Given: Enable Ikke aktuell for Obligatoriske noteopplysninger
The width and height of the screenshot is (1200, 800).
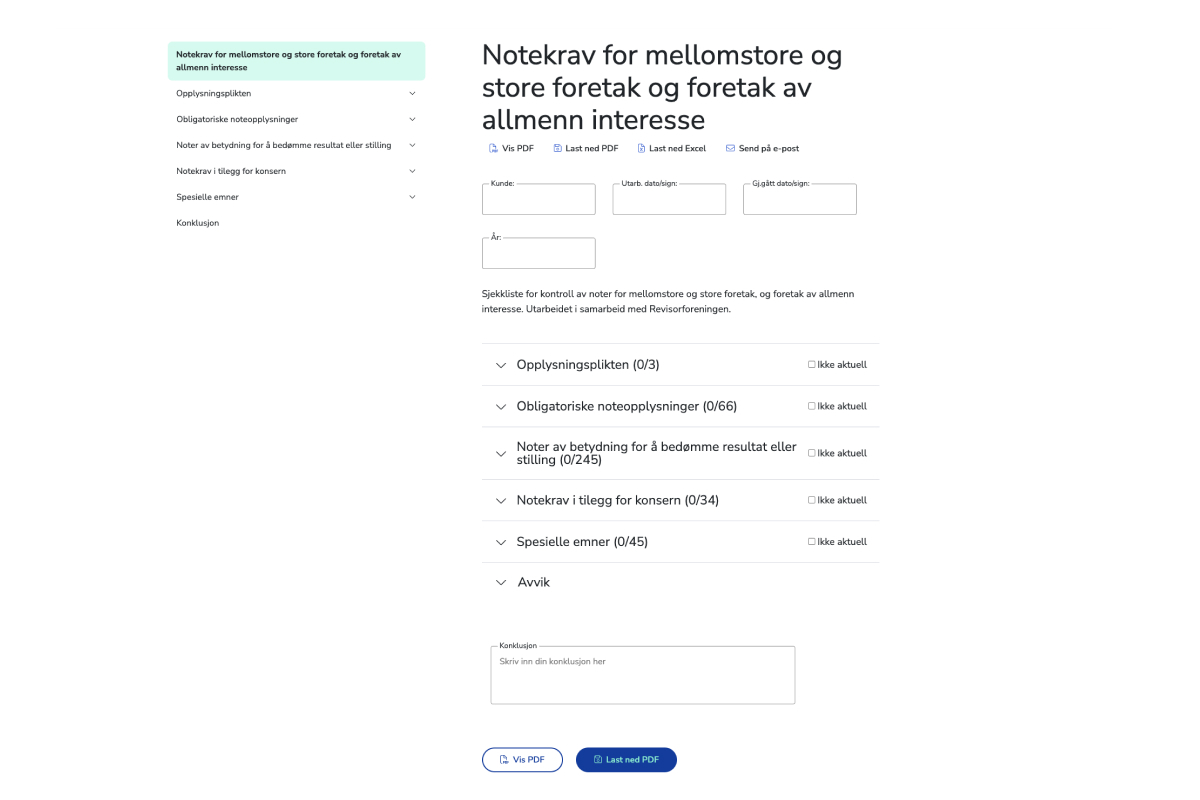Looking at the screenshot, I should pos(812,406).
